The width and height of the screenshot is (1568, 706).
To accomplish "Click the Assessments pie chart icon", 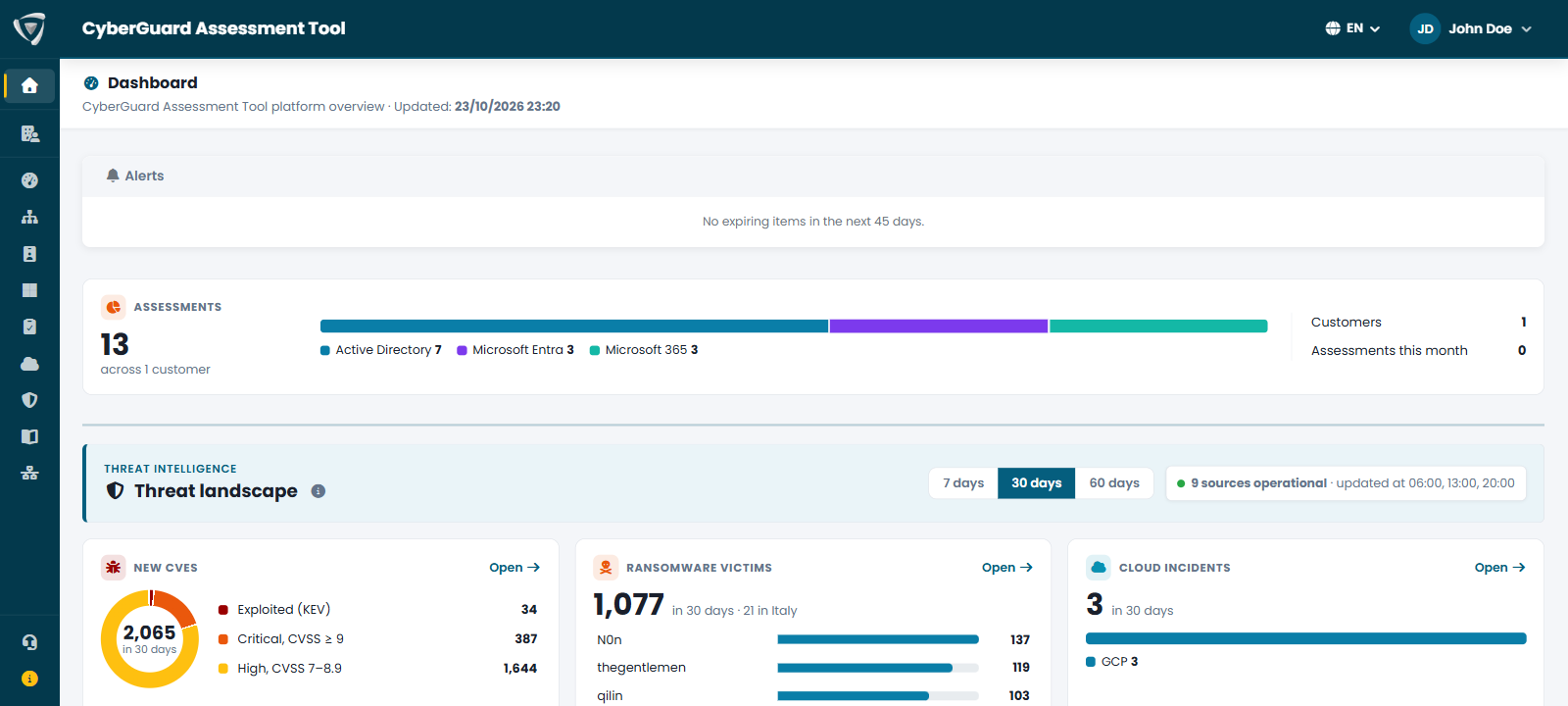I will click(114, 307).
